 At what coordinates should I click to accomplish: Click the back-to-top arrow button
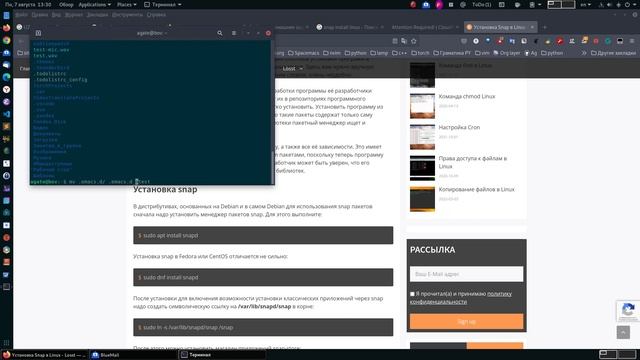tap(623, 332)
